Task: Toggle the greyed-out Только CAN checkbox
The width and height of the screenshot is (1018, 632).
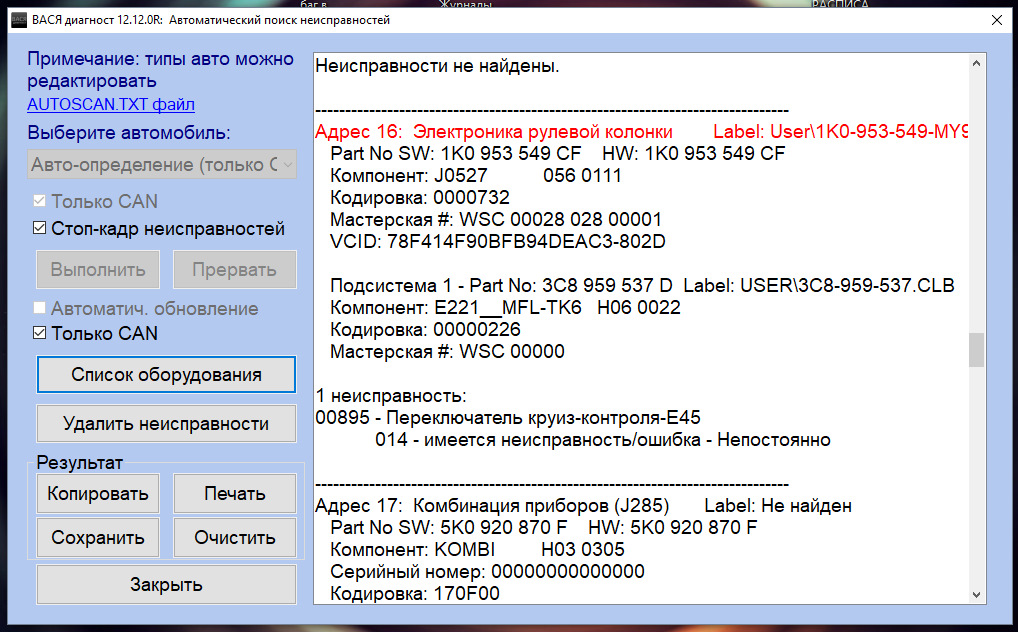Action: click(x=40, y=201)
